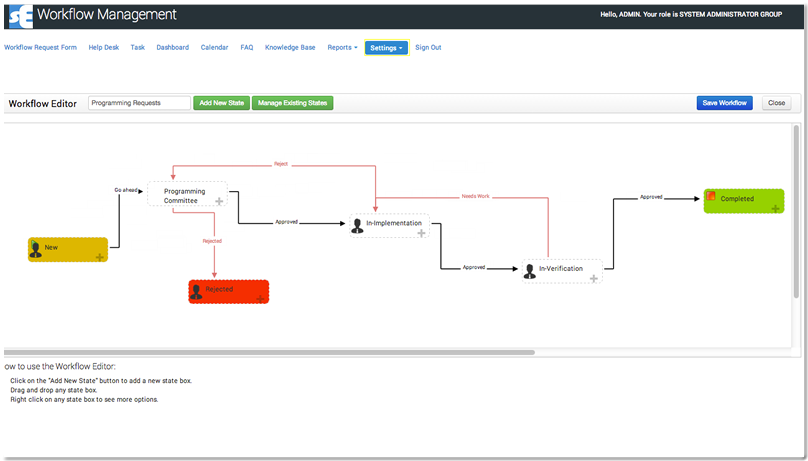Click the Workflow Management title text
This screenshot has width=808, height=461.
[x=107, y=14]
